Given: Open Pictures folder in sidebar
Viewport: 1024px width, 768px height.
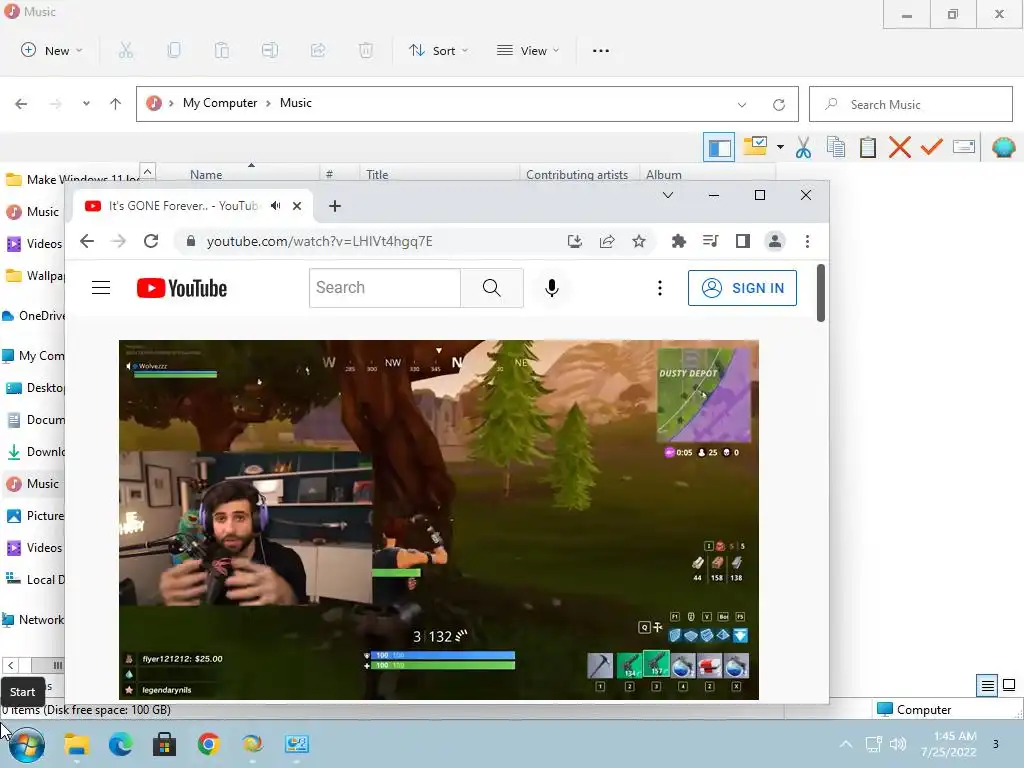Looking at the screenshot, I should pyautogui.click(x=36, y=516).
